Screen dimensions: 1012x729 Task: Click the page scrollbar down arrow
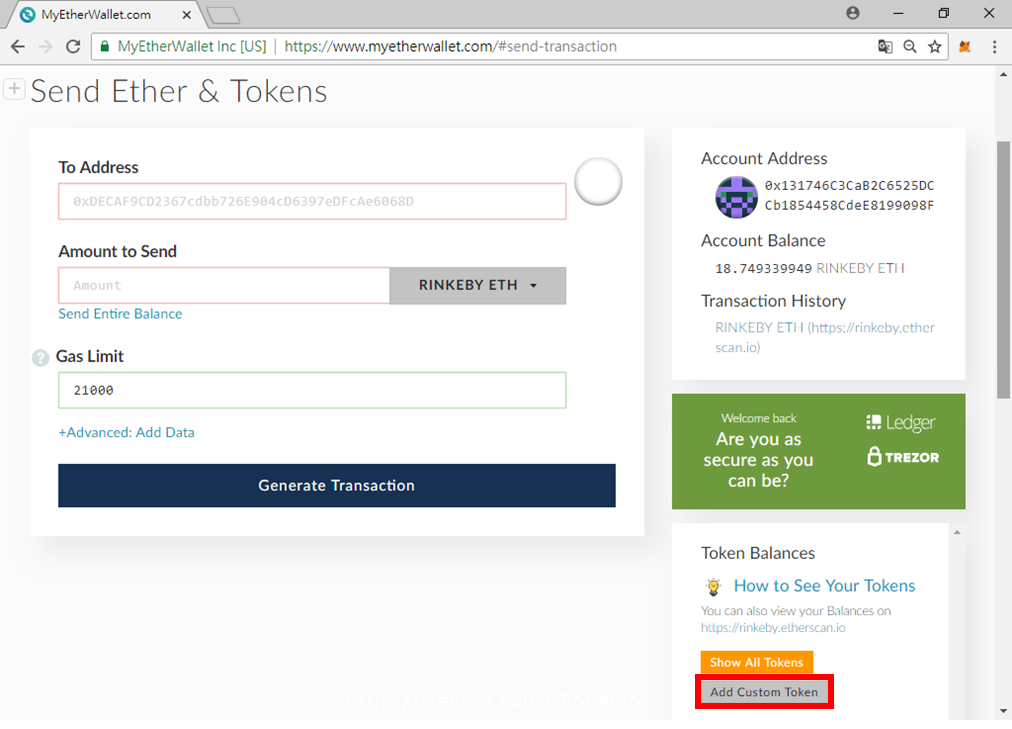tap(1004, 711)
